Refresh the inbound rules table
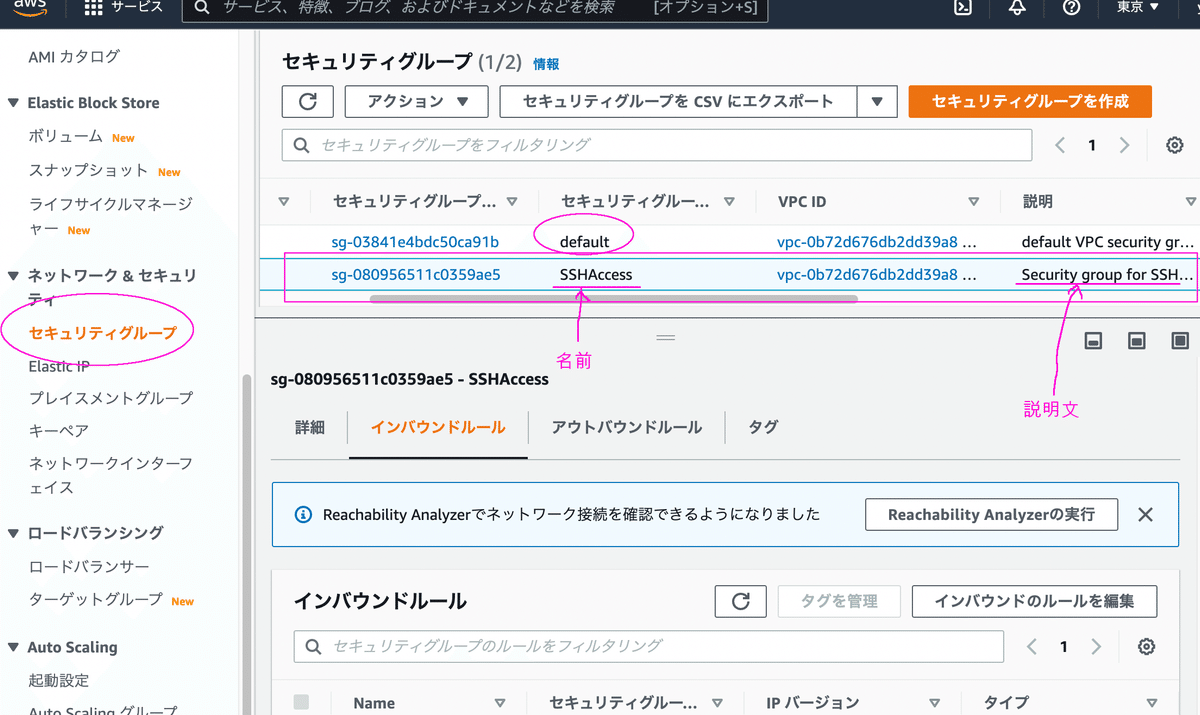This screenshot has height=715, width=1200. 741,601
